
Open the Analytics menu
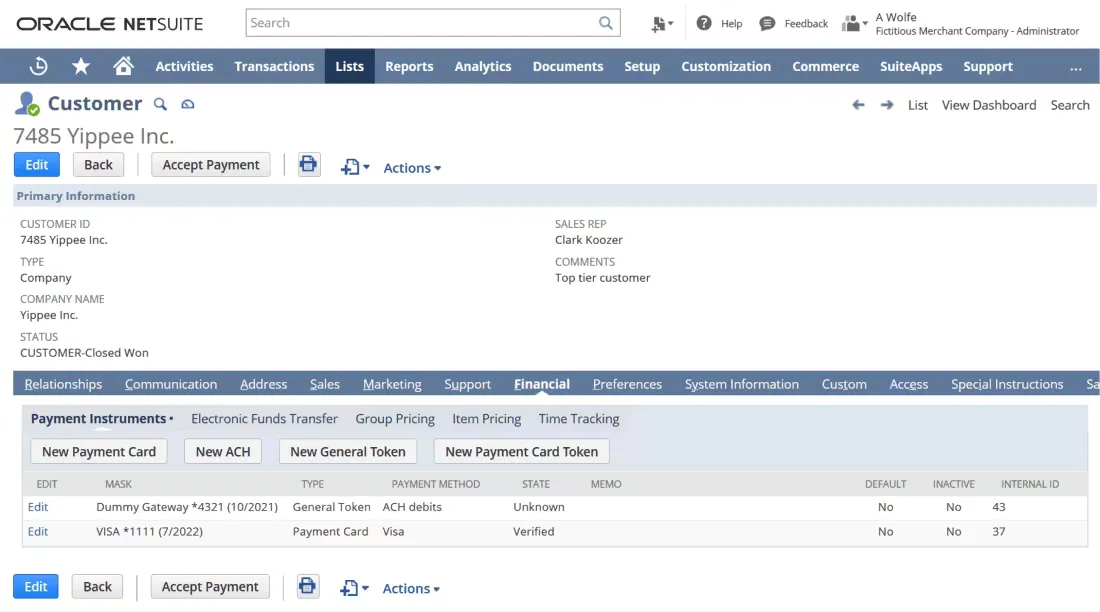pos(483,67)
